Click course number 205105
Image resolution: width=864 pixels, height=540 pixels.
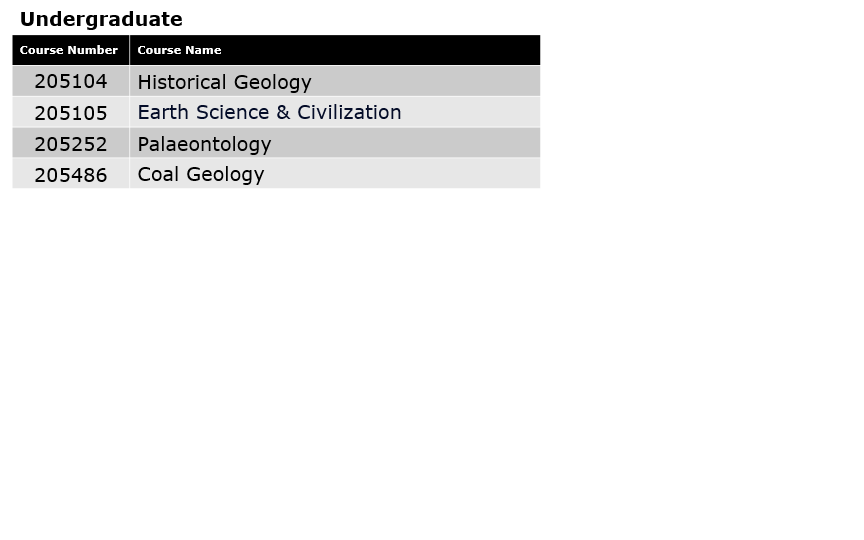[x=71, y=113]
